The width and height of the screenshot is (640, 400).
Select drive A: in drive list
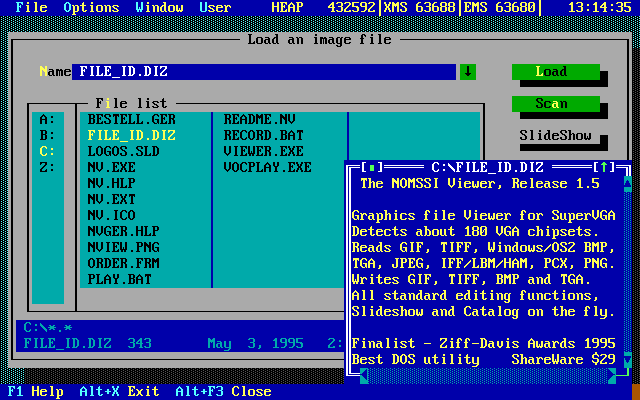47,119
